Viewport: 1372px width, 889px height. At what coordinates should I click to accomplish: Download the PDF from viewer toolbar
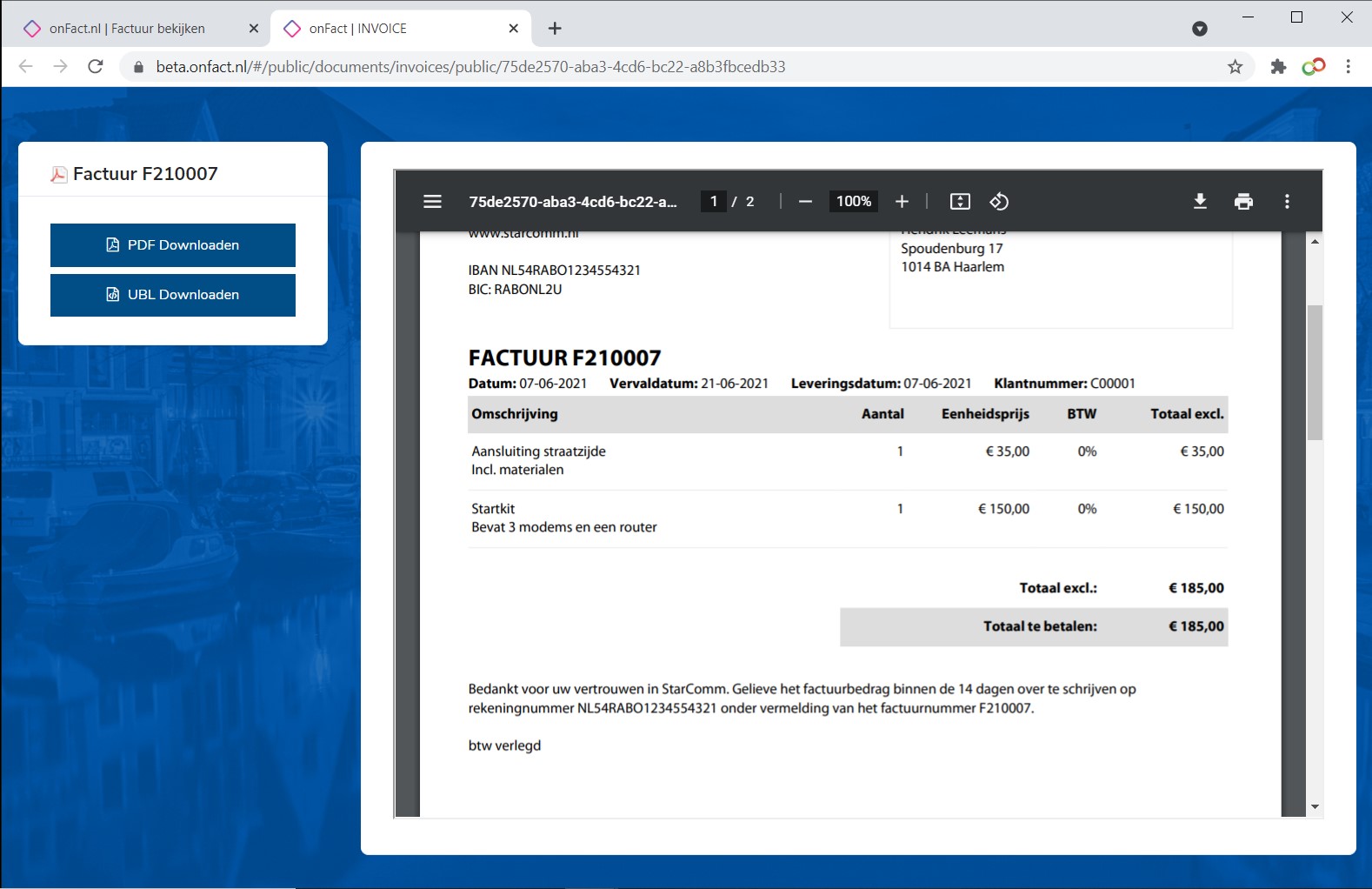tap(1200, 202)
